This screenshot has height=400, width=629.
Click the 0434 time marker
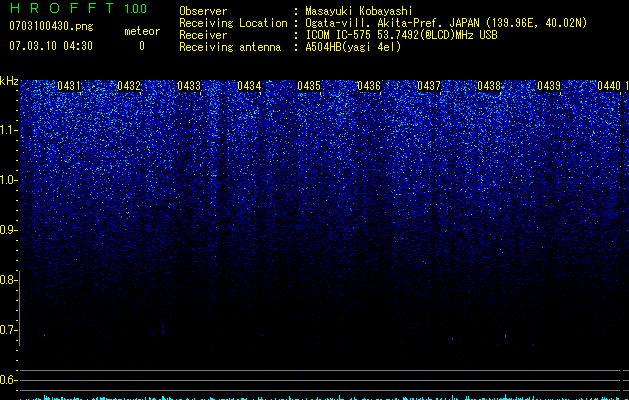click(x=249, y=86)
